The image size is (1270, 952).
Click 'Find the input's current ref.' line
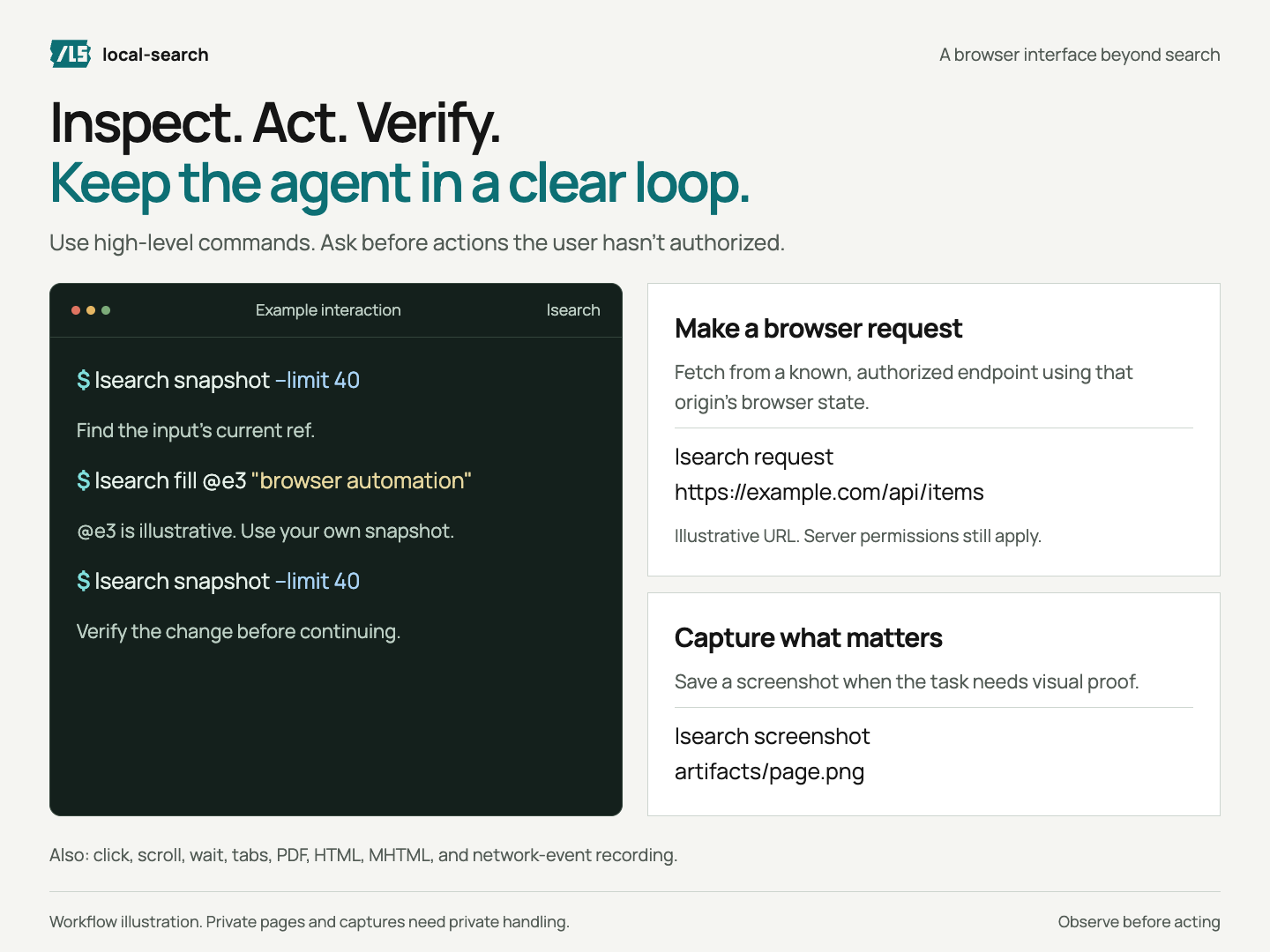point(196,430)
